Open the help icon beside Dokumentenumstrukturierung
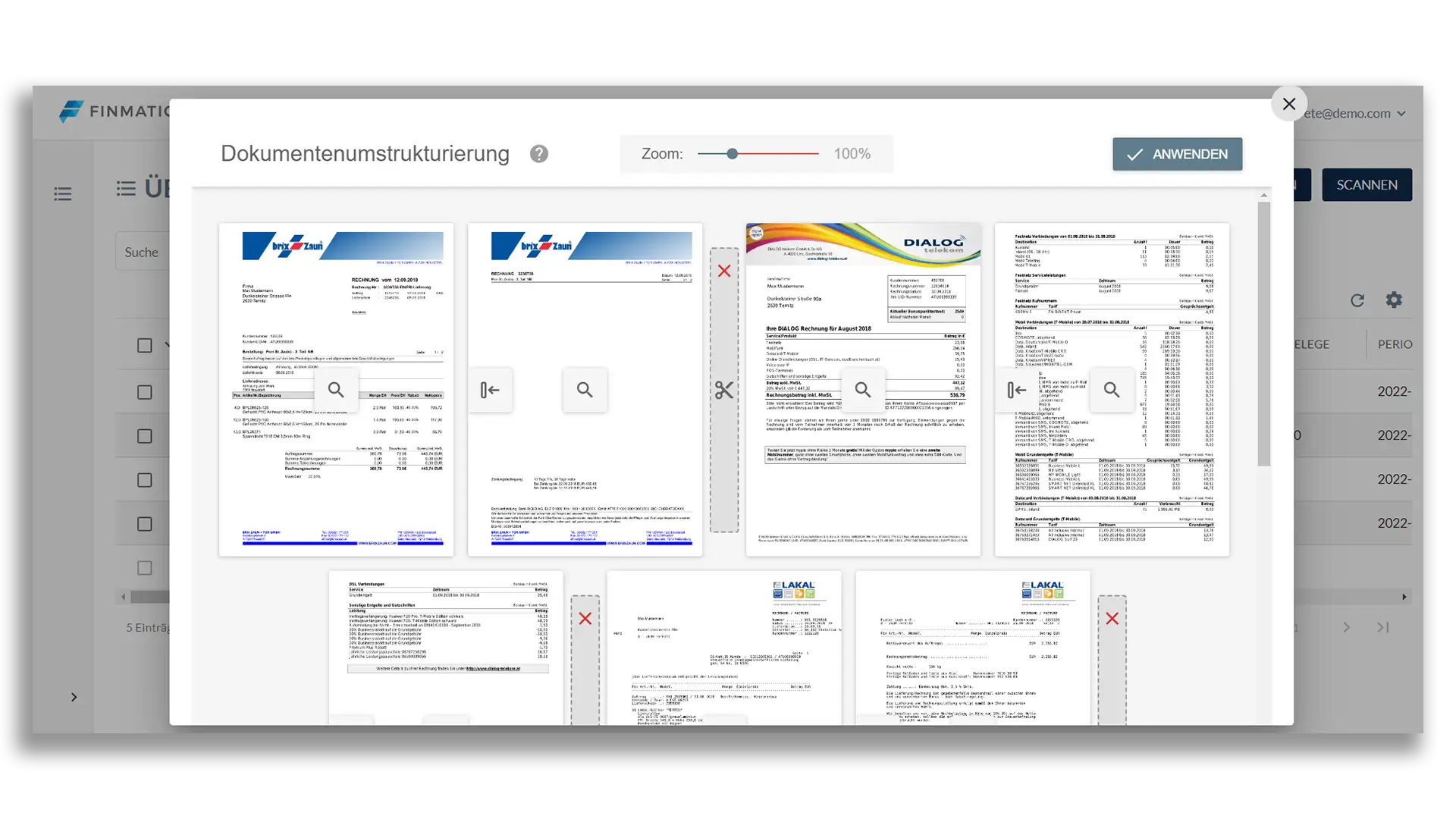The image size is (1456, 819). 539,154
